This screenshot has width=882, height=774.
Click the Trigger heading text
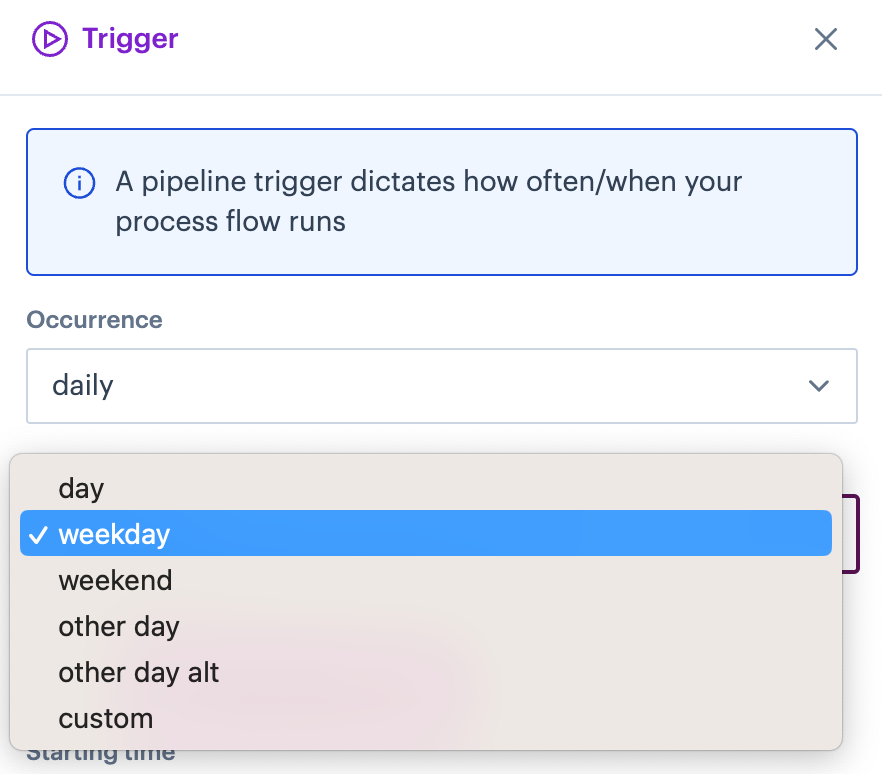[x=130, y=40]
